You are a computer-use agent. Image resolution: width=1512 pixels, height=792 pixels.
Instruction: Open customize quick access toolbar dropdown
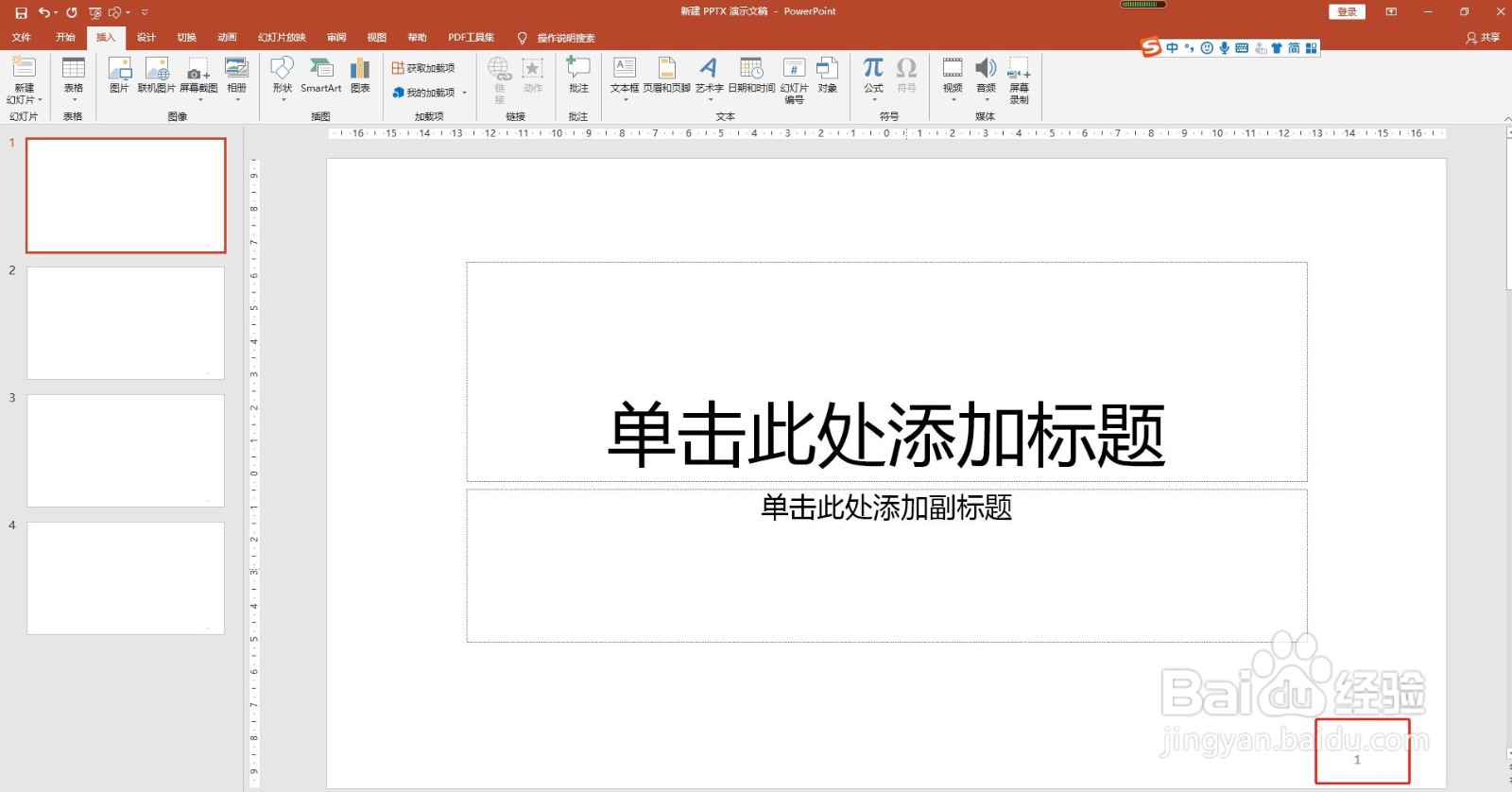coord(145,12)
